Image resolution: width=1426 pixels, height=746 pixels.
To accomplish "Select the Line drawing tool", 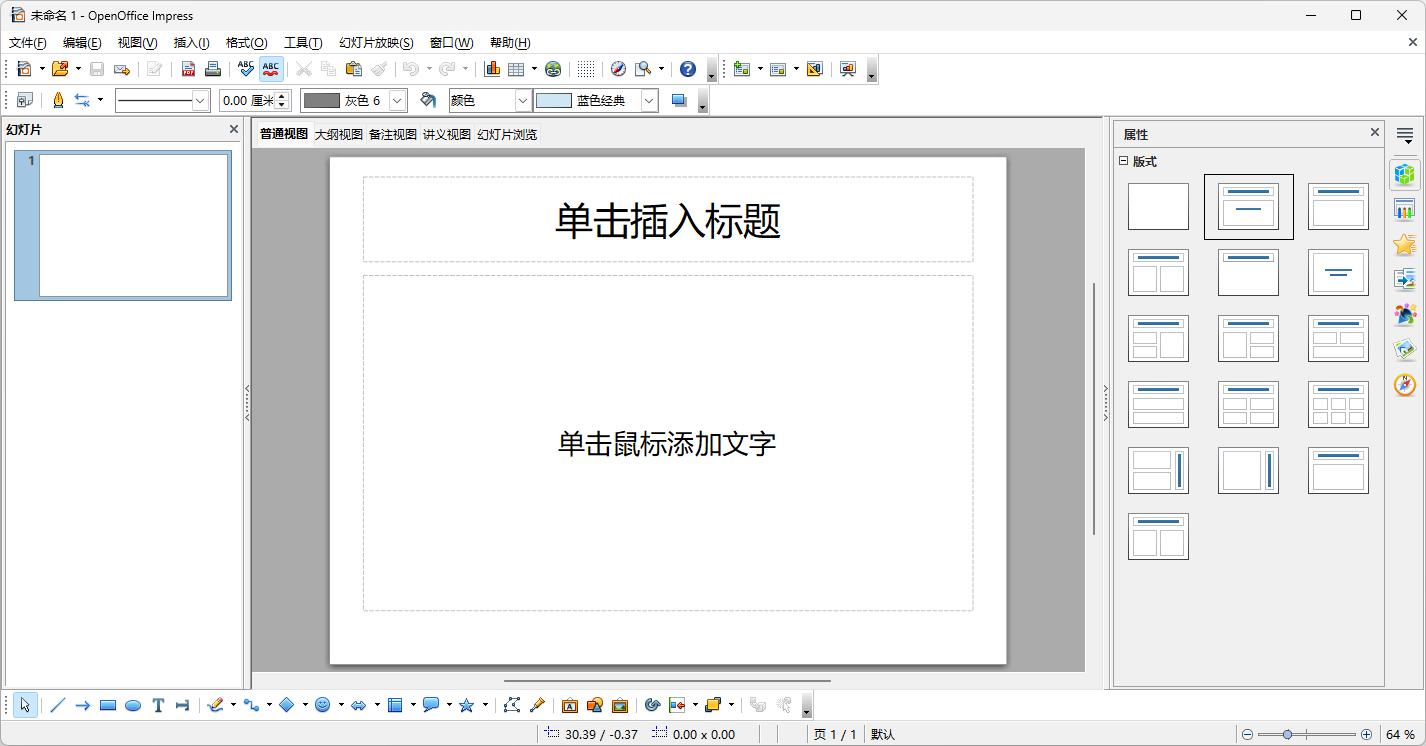I will click(x=57, y=705).
